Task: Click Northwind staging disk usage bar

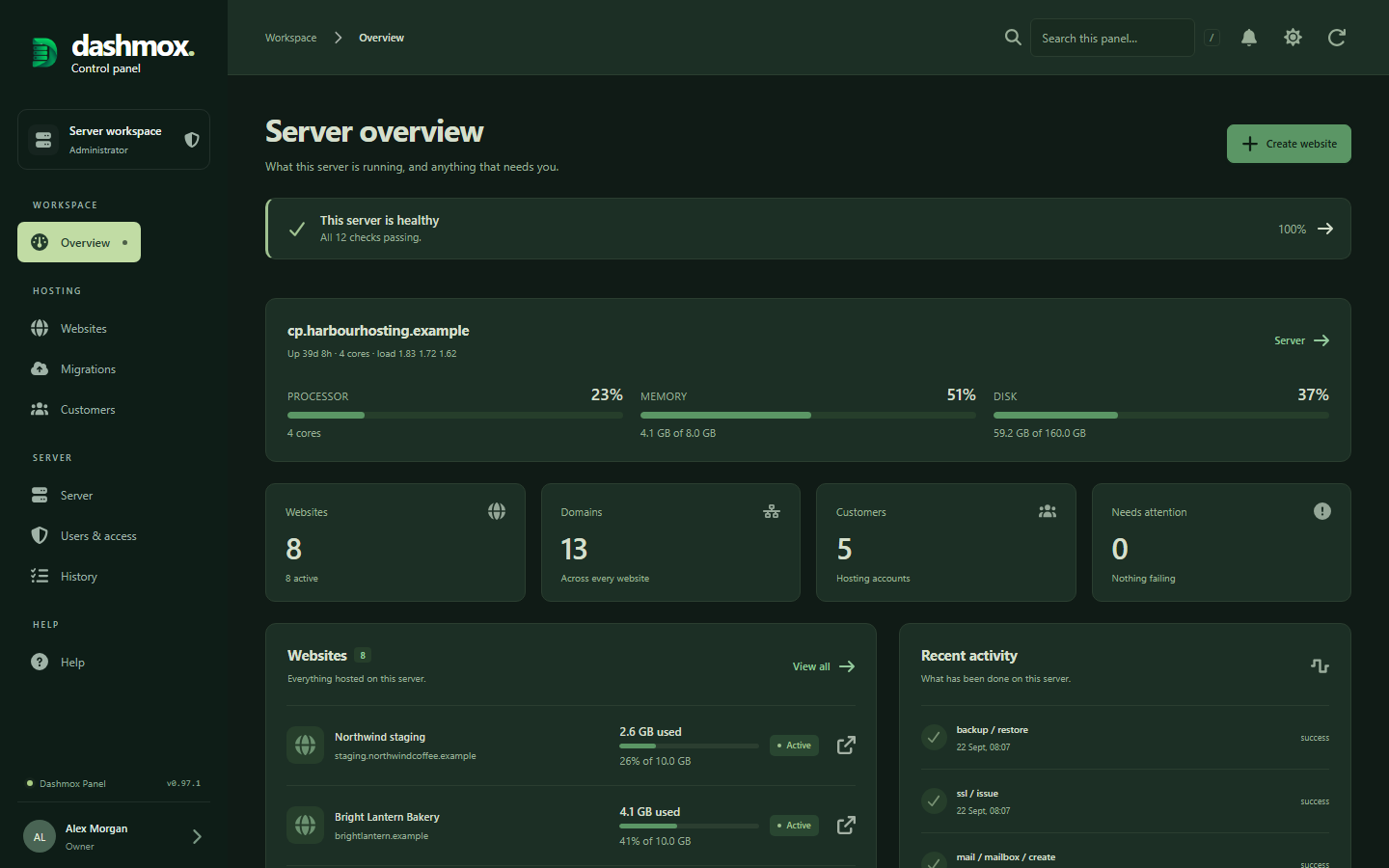Action: click(x=689, y=746)
